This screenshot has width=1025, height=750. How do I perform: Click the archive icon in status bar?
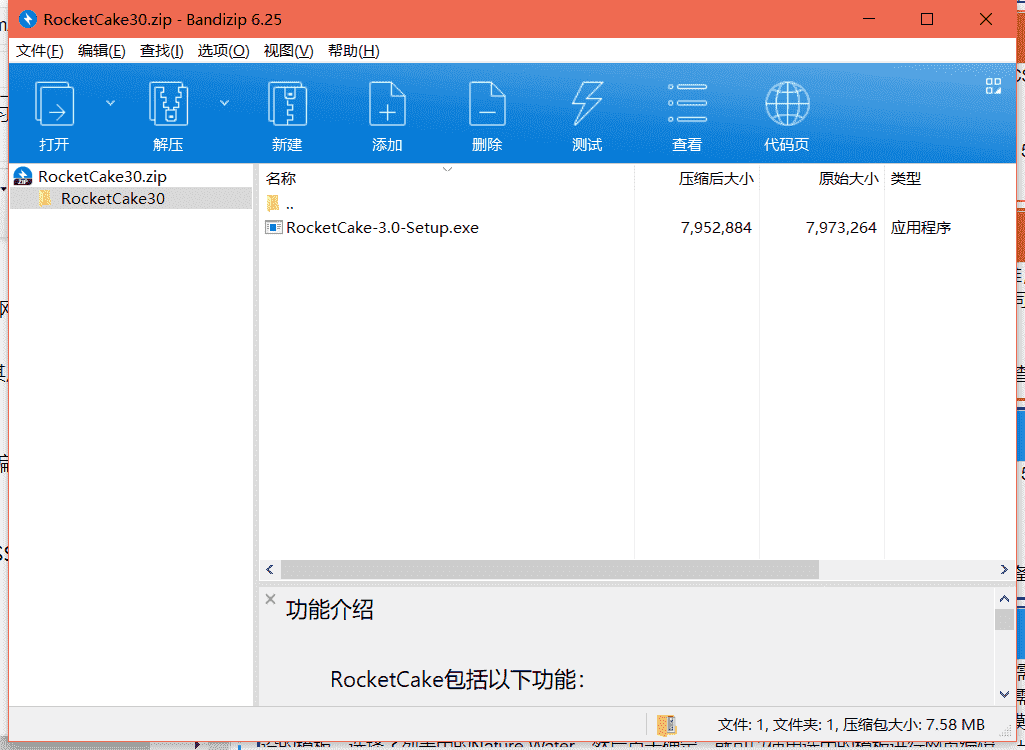[x=666, y=724]
